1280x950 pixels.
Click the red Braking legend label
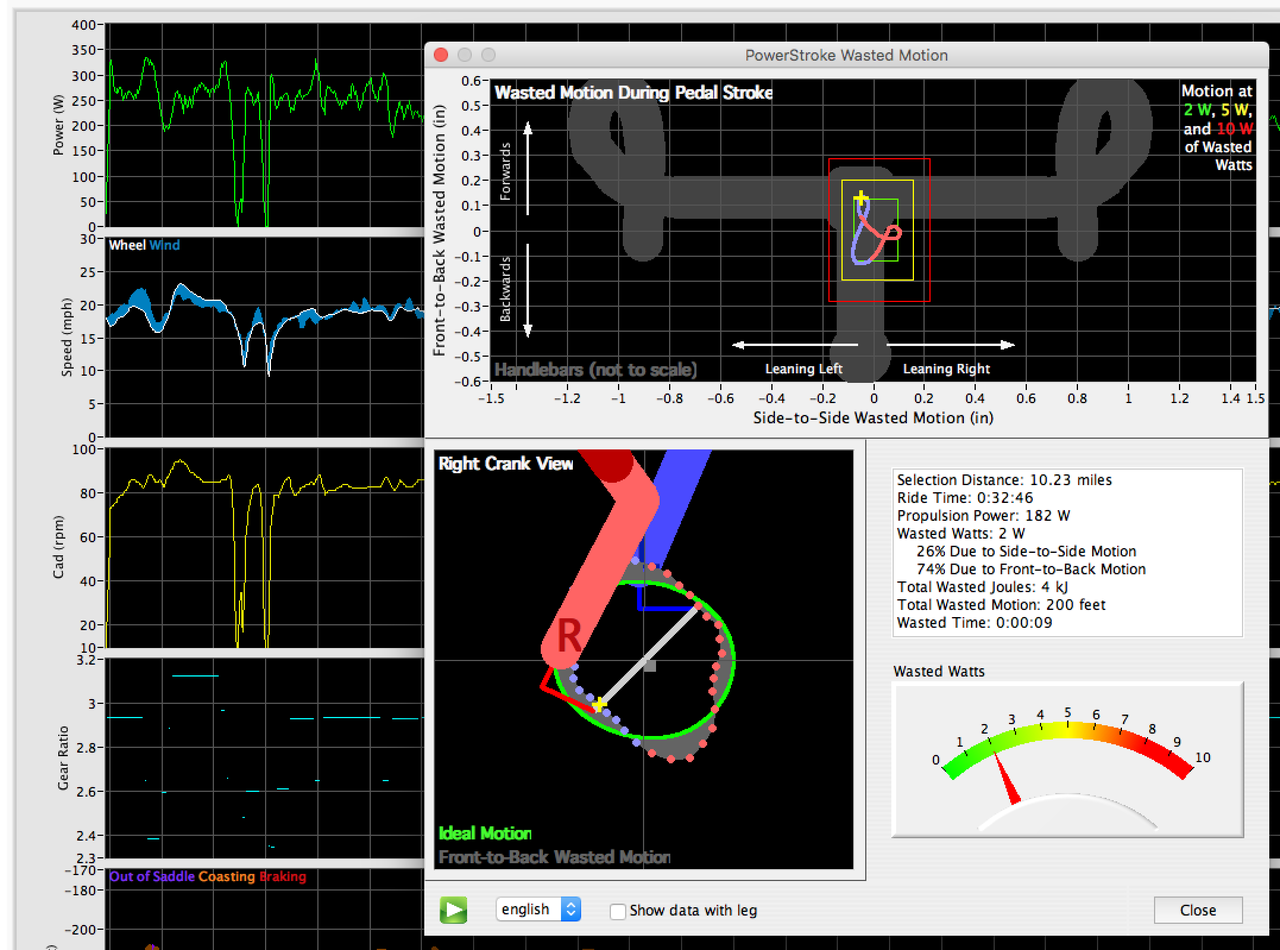click(x=282, y=877)
